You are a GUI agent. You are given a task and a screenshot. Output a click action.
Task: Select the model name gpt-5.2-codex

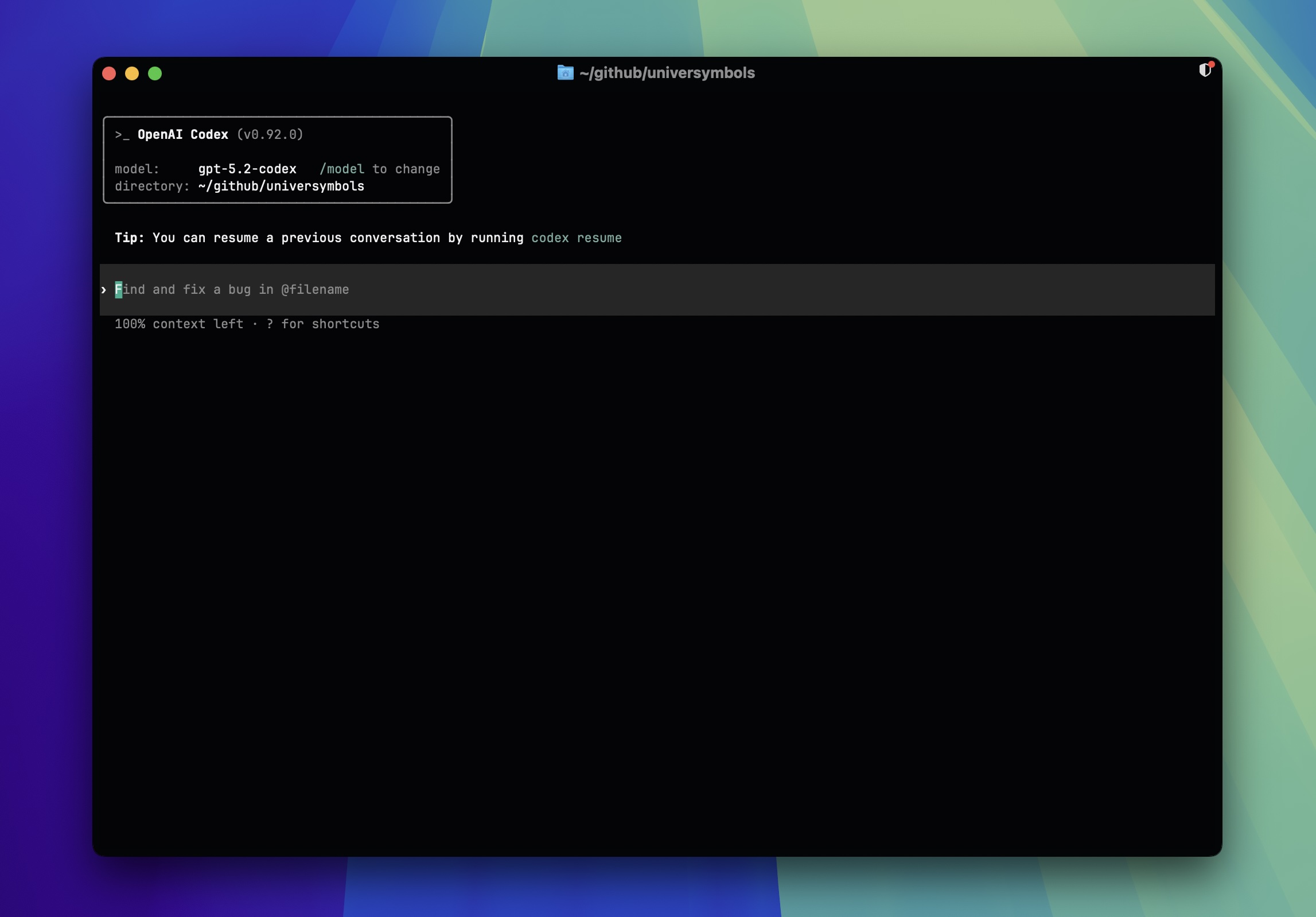247,169
